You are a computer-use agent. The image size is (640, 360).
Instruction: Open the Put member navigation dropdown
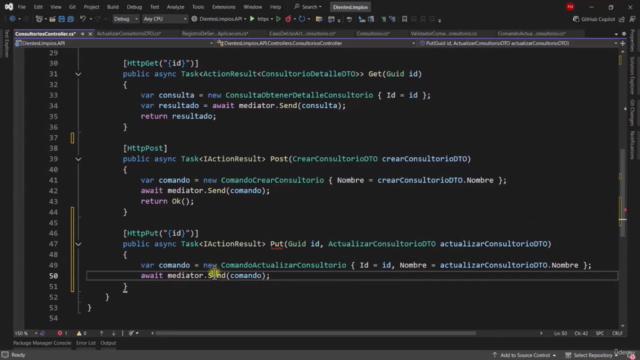[x=518, y=43]
